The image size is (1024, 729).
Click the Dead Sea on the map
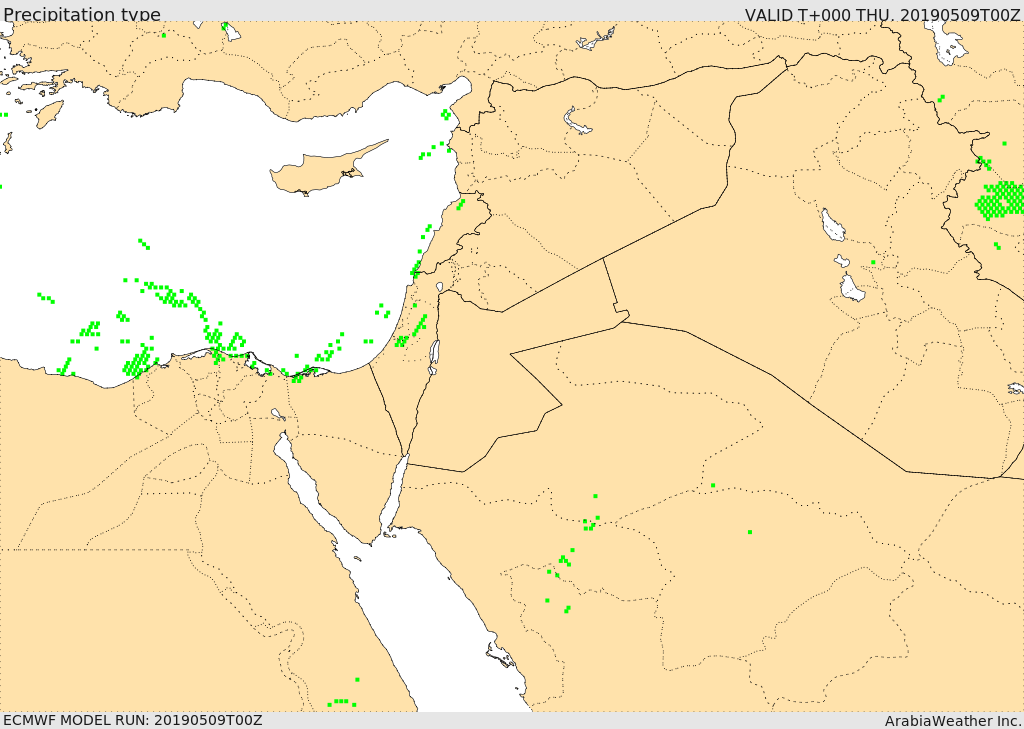tap(434, 357)
